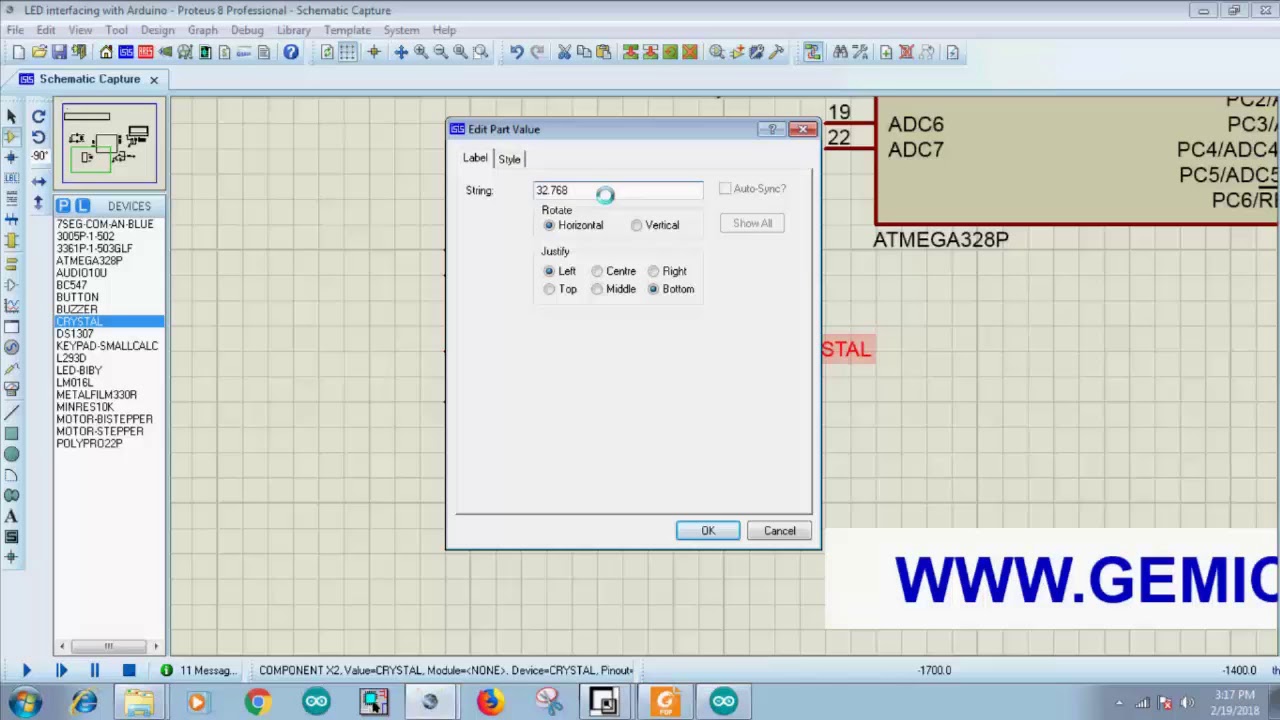Choose the Component mode tool in the left toolbar
Screen dimensions: 1280x720
point(11,137)
